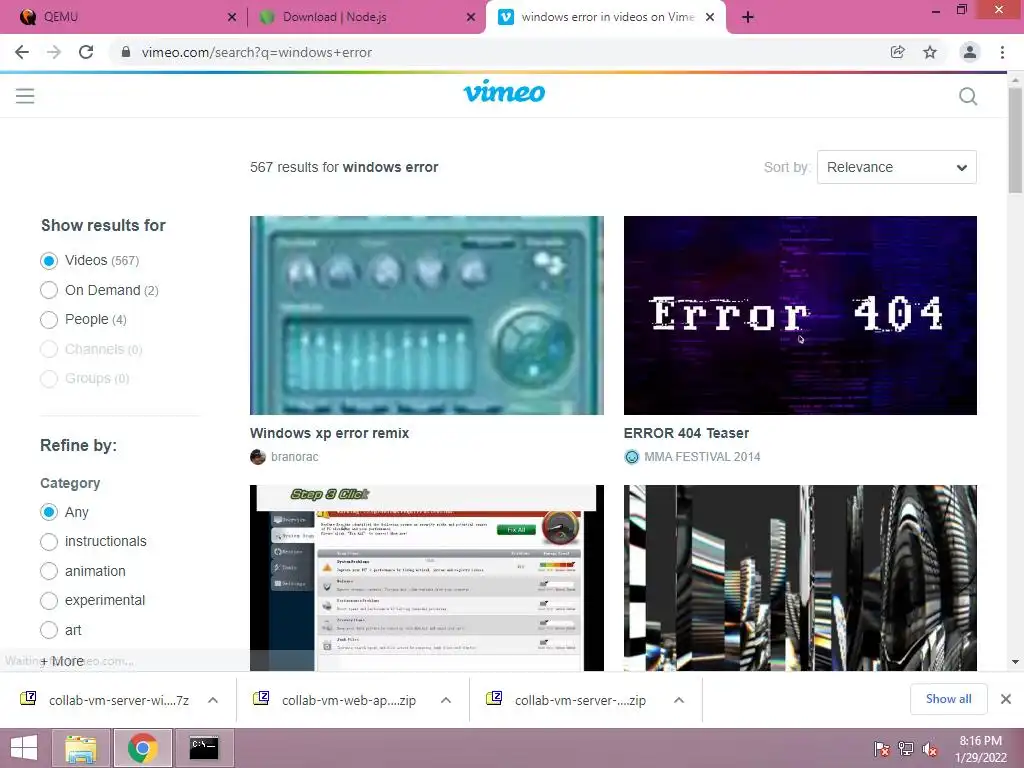The image size is (1024, 768).
Task: Open the glitchy skyscrapers video thumbnail
Action: pos(800,578)
